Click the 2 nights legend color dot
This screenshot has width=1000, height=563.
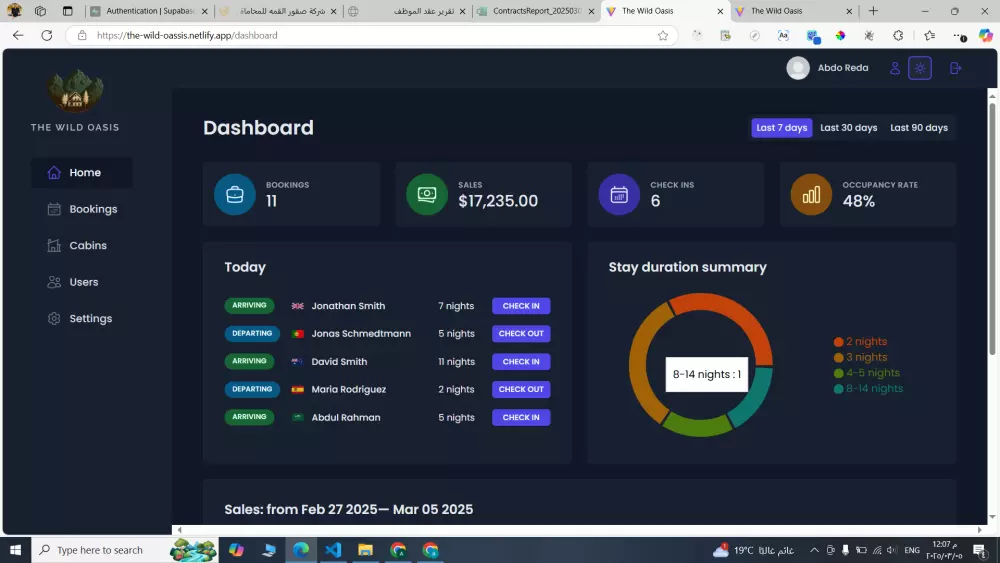click(838, 342)
